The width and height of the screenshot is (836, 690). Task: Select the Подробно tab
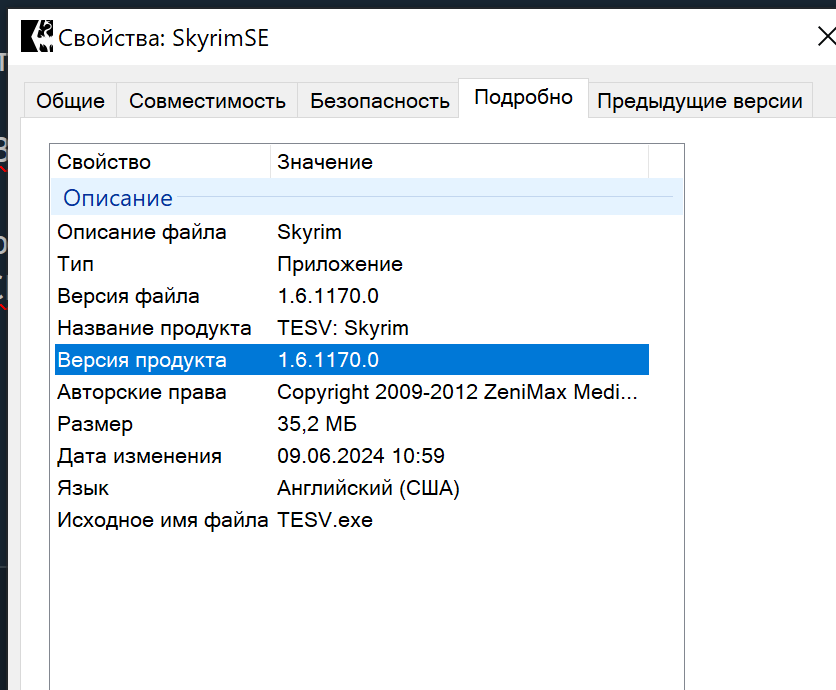click(523, 98)
